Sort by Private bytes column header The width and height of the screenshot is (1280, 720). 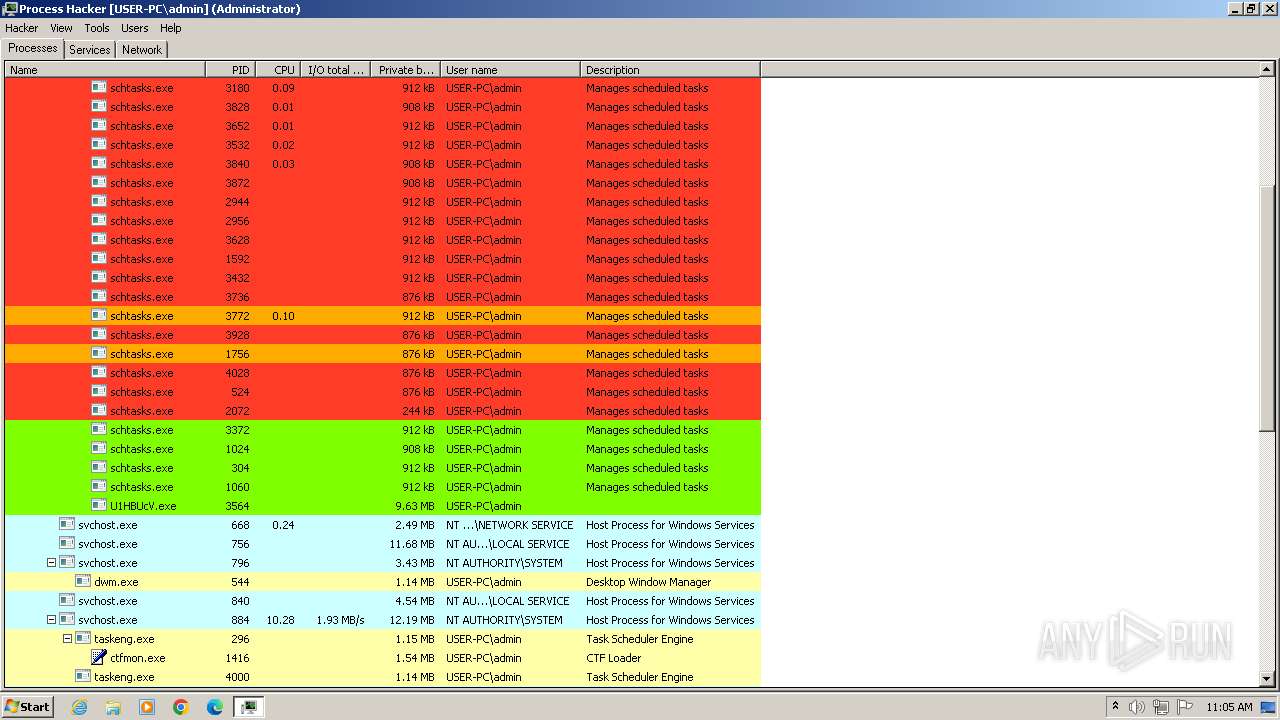pos(405,70)
